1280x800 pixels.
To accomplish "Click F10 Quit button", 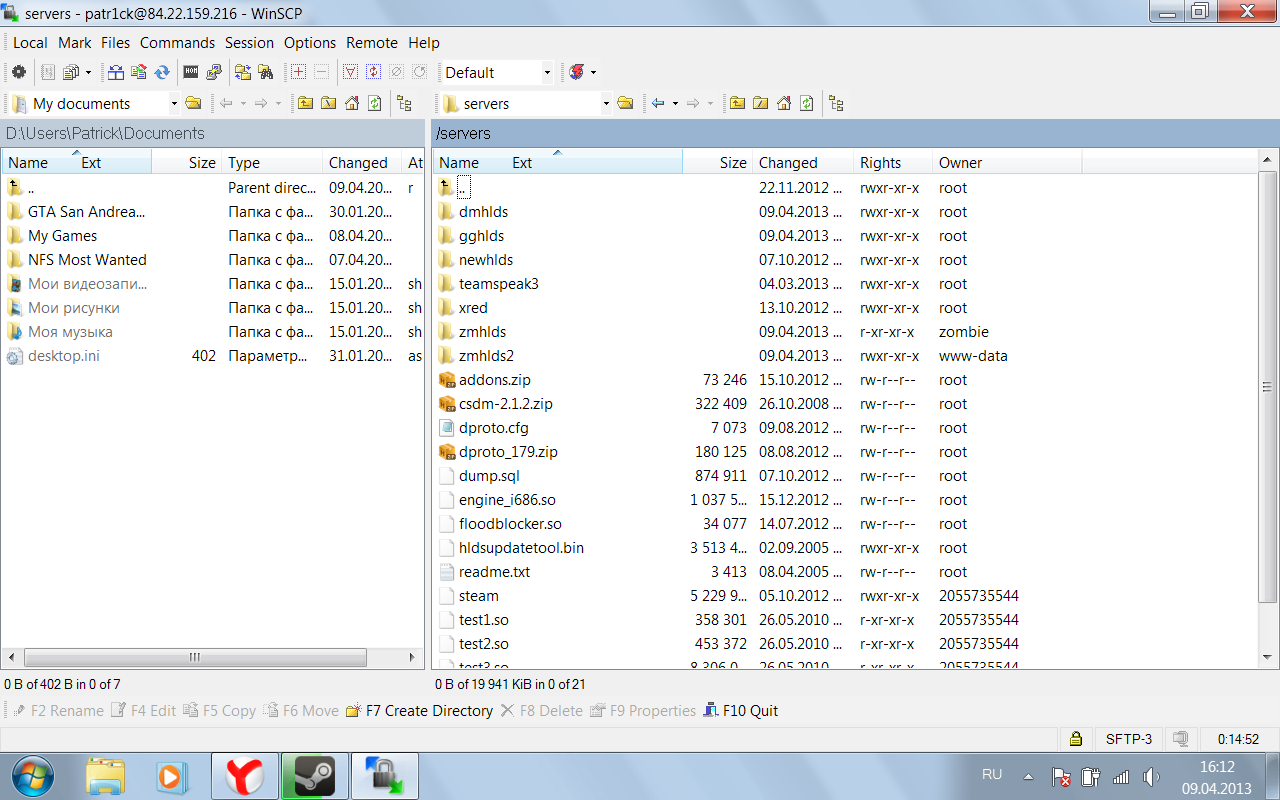I will [x=740, y=711].
